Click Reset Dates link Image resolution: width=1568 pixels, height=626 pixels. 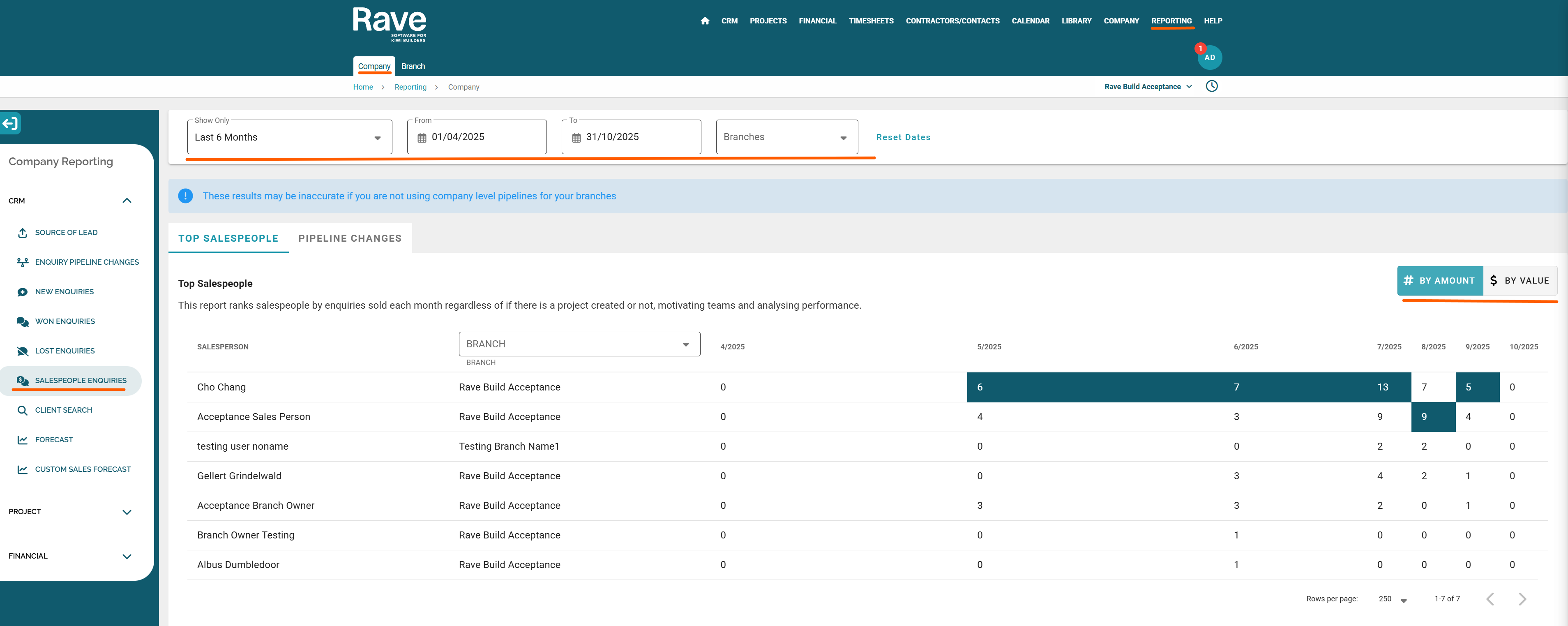coord(903,138)
